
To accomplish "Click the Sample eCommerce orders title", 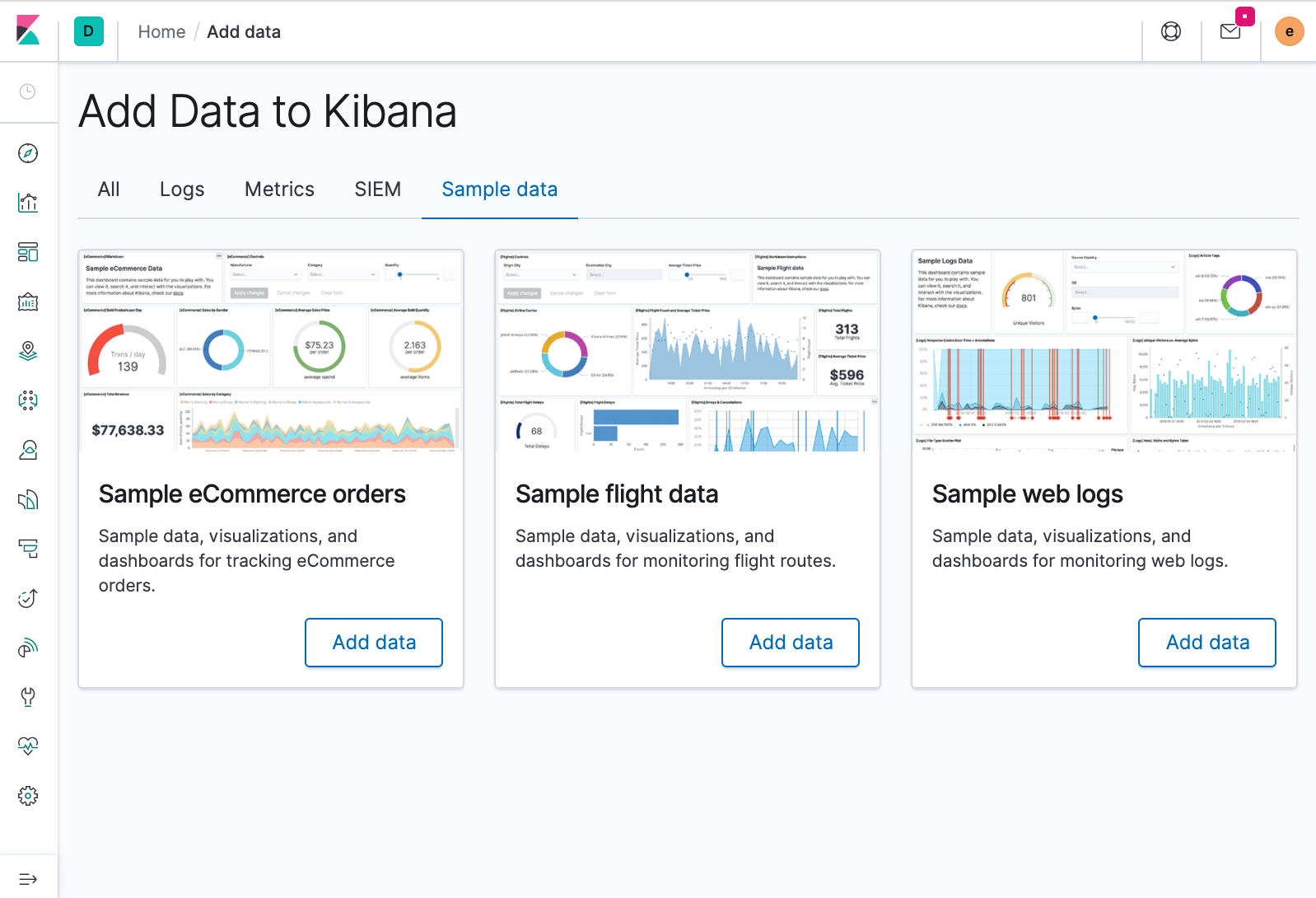I will 252,494.
